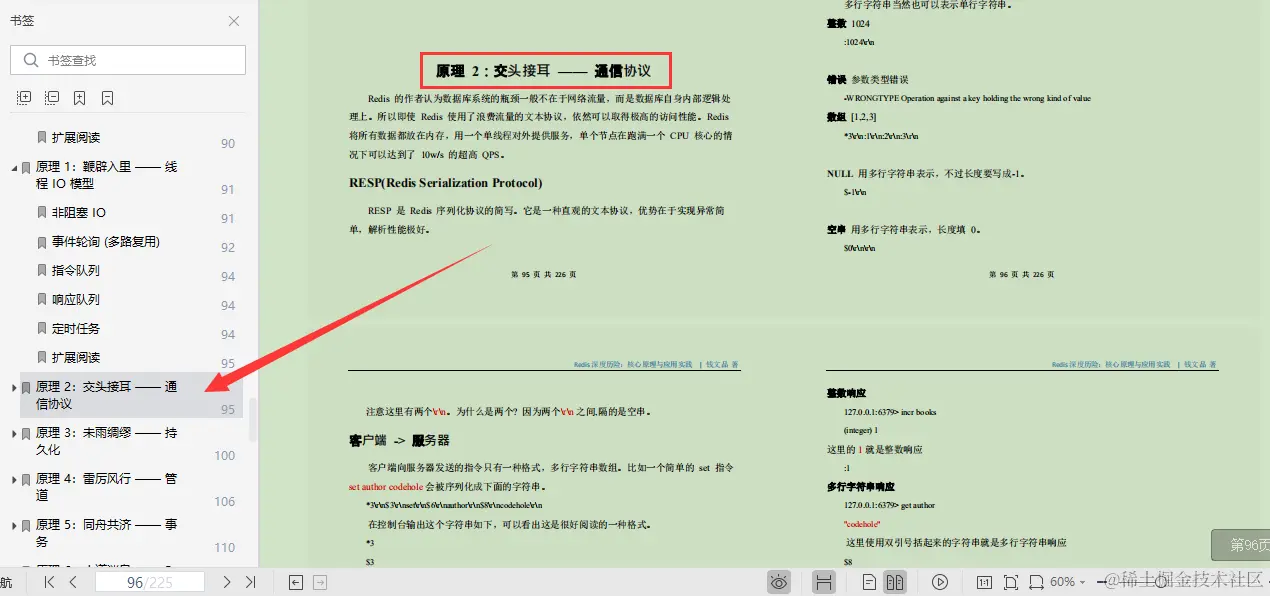Screen dimensions: 1270x596
Task: Click the magnifier in the bookmark search box
Action: pos(32,60)
